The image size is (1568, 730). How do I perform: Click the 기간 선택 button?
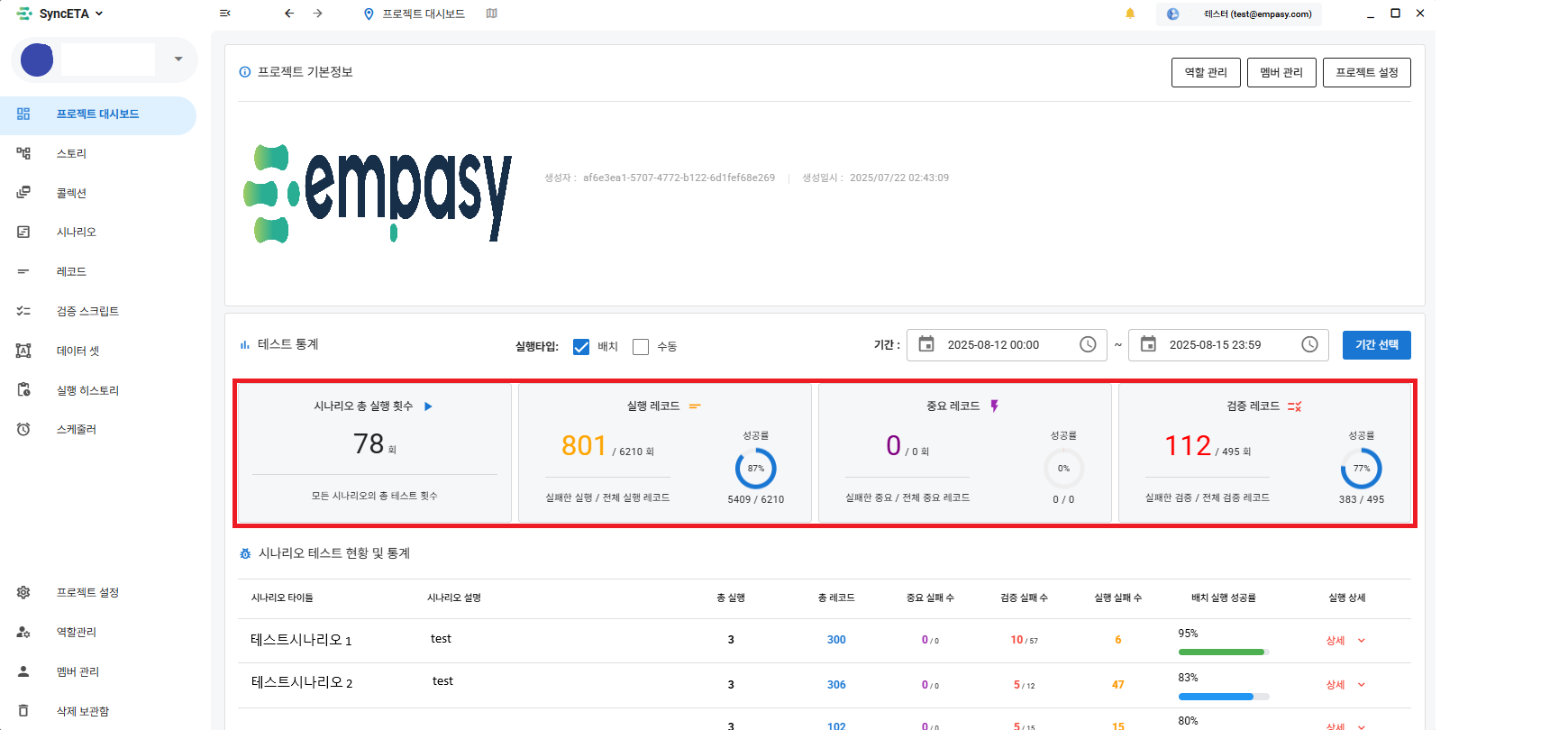(x=1376, y=345)
